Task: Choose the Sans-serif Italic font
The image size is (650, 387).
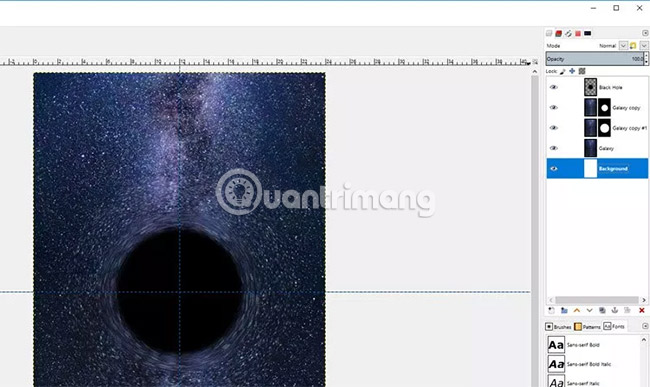Action: tap(583, 383)
